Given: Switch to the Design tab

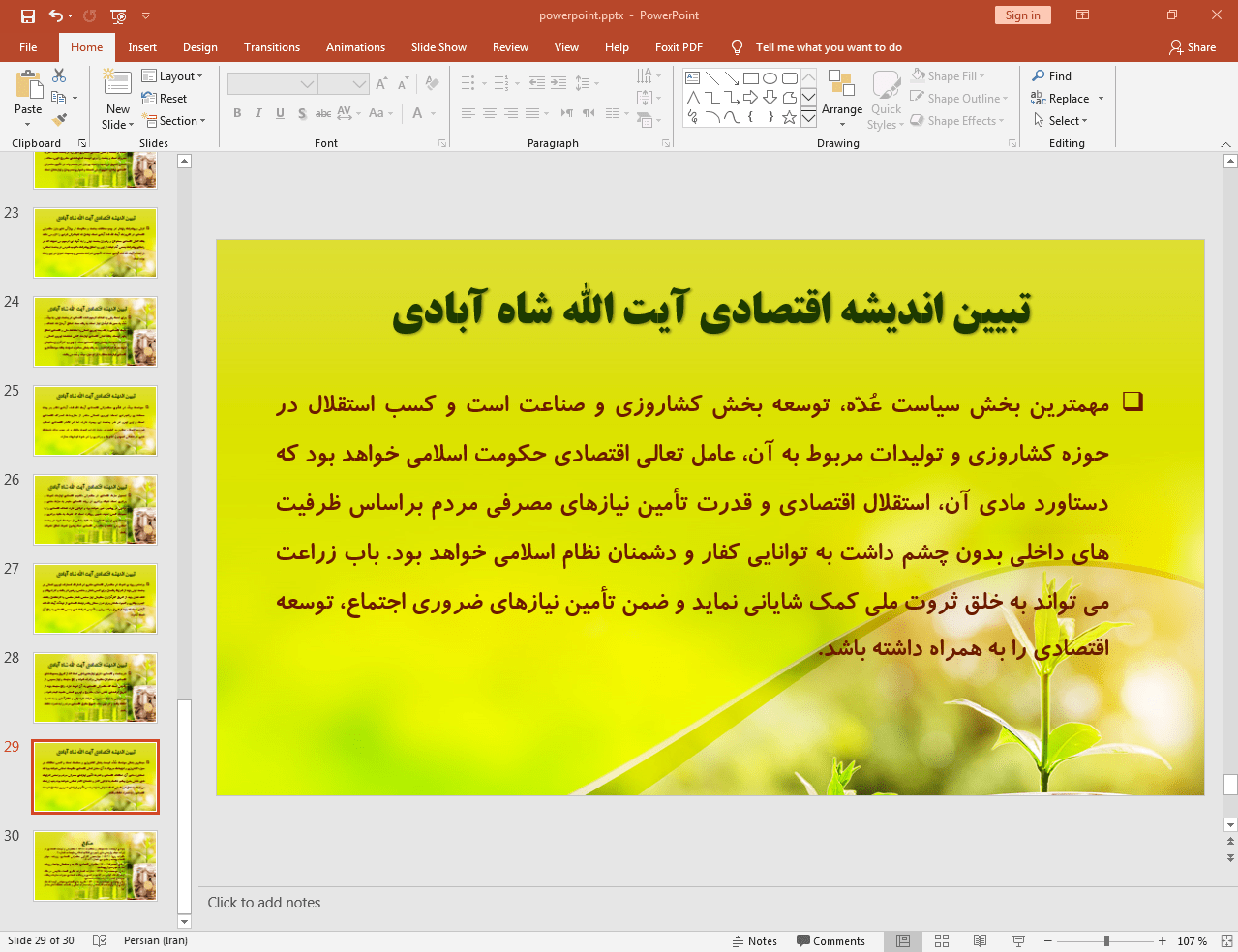Looking at the screenshot, I should 200,47.
